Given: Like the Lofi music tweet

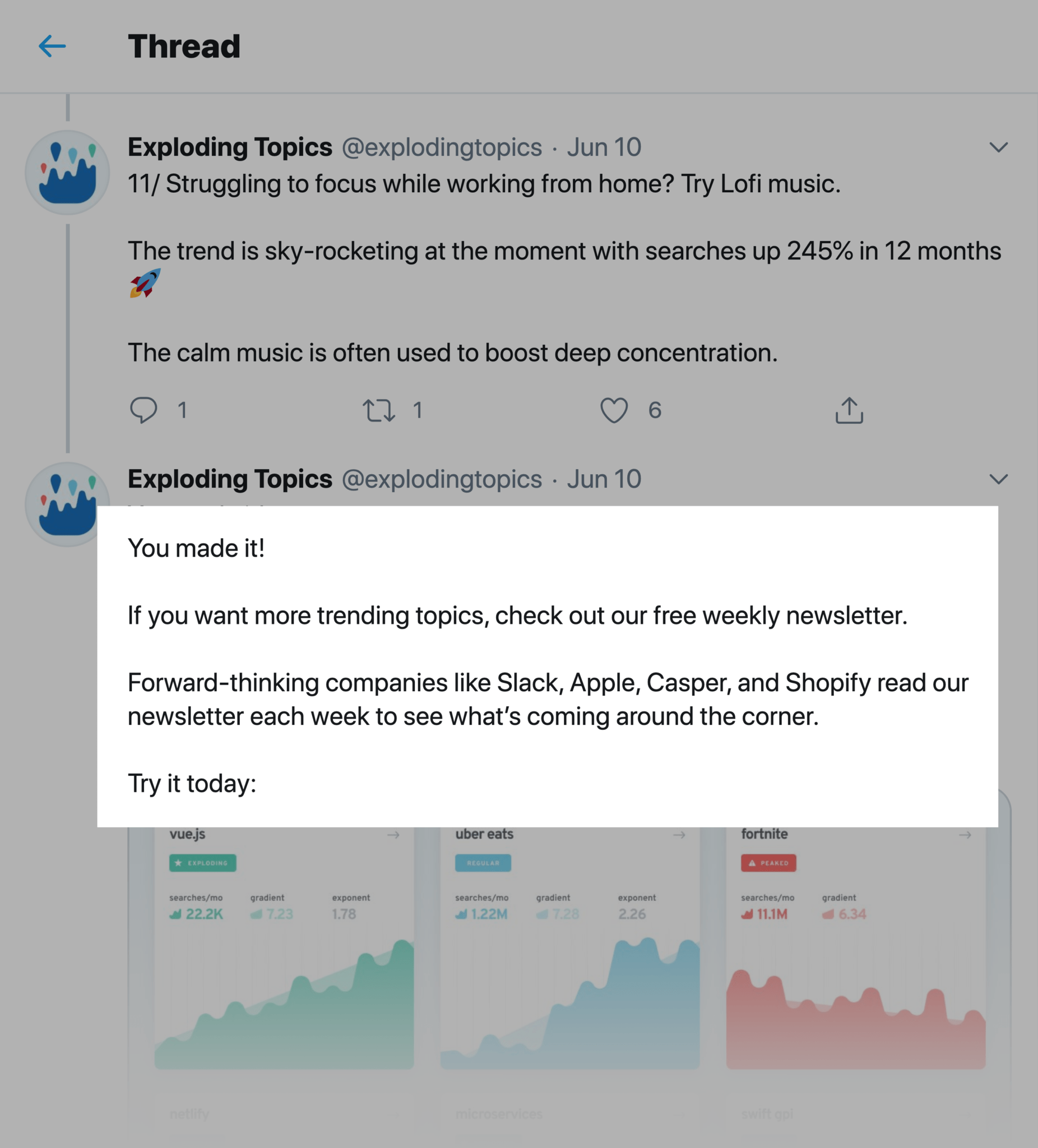Looking at the screenshot, I should point(614,410).
